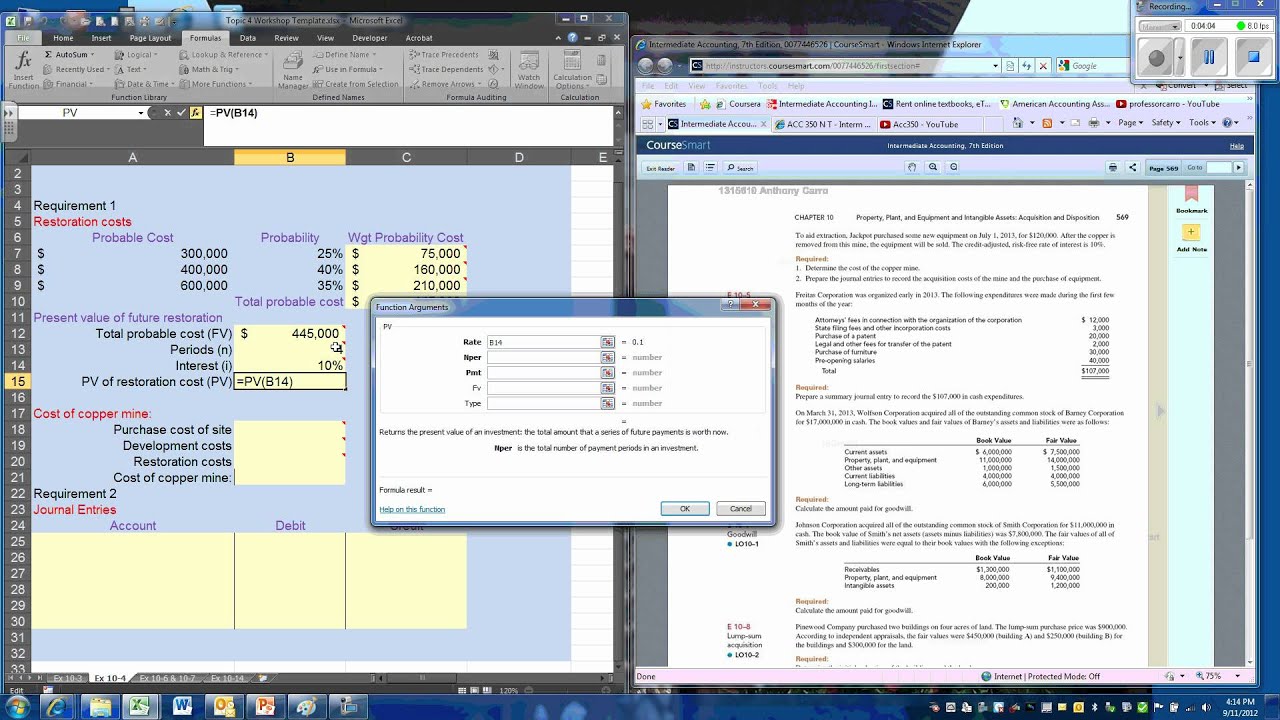Open PowerPoint from the taskbar
The width and height of the screenshot is (1280, 720).
(x=264, y=707)
